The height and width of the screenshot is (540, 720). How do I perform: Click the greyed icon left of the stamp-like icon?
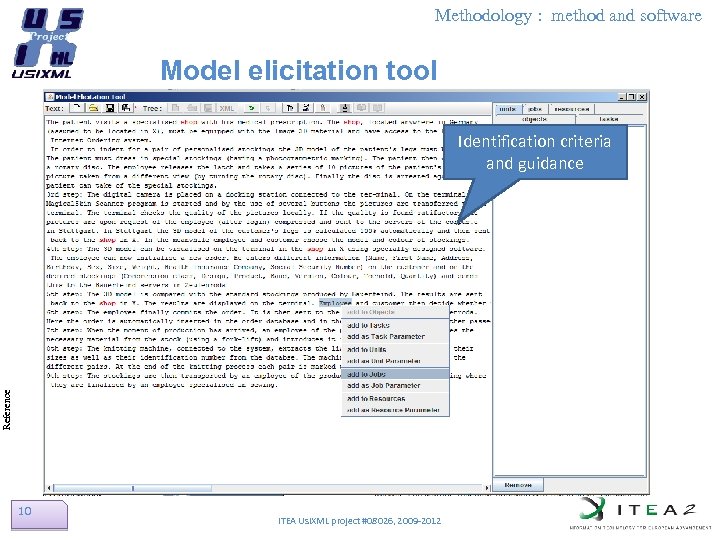point(323,108)
